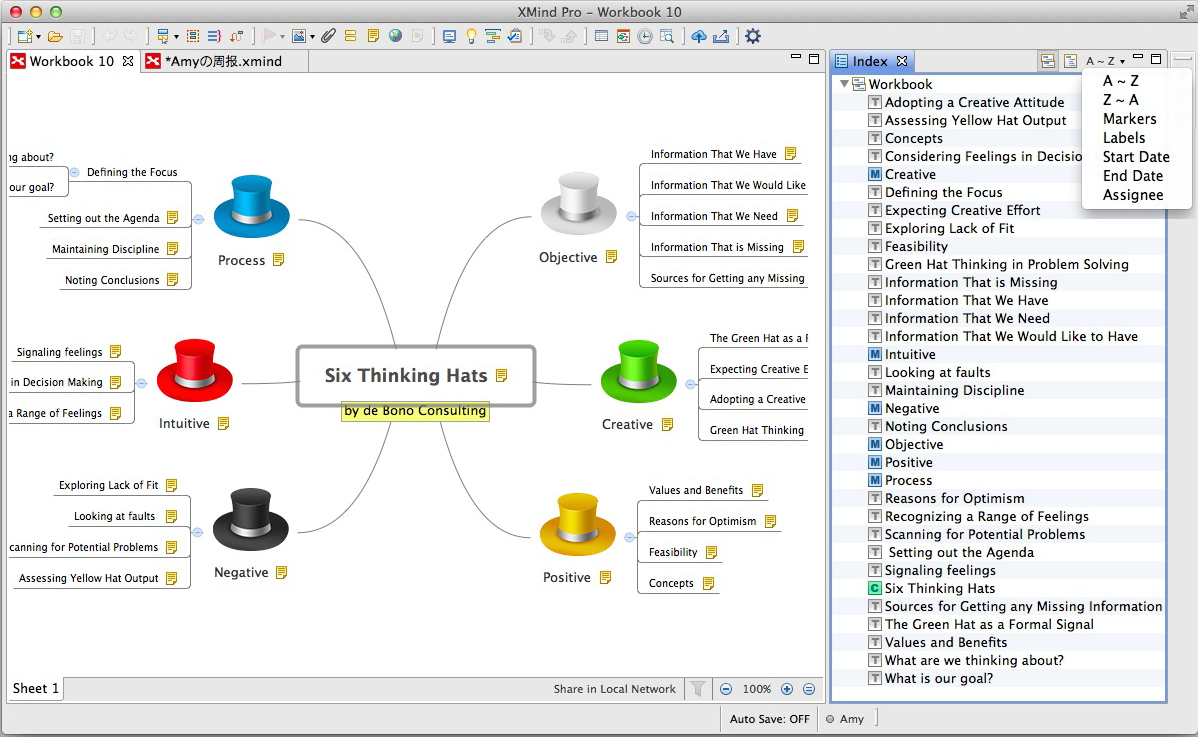Insert a new topic via toolbar icon
Image resolution: width=1198 pixels, height=737 pixels.
[x=162, y=36]
